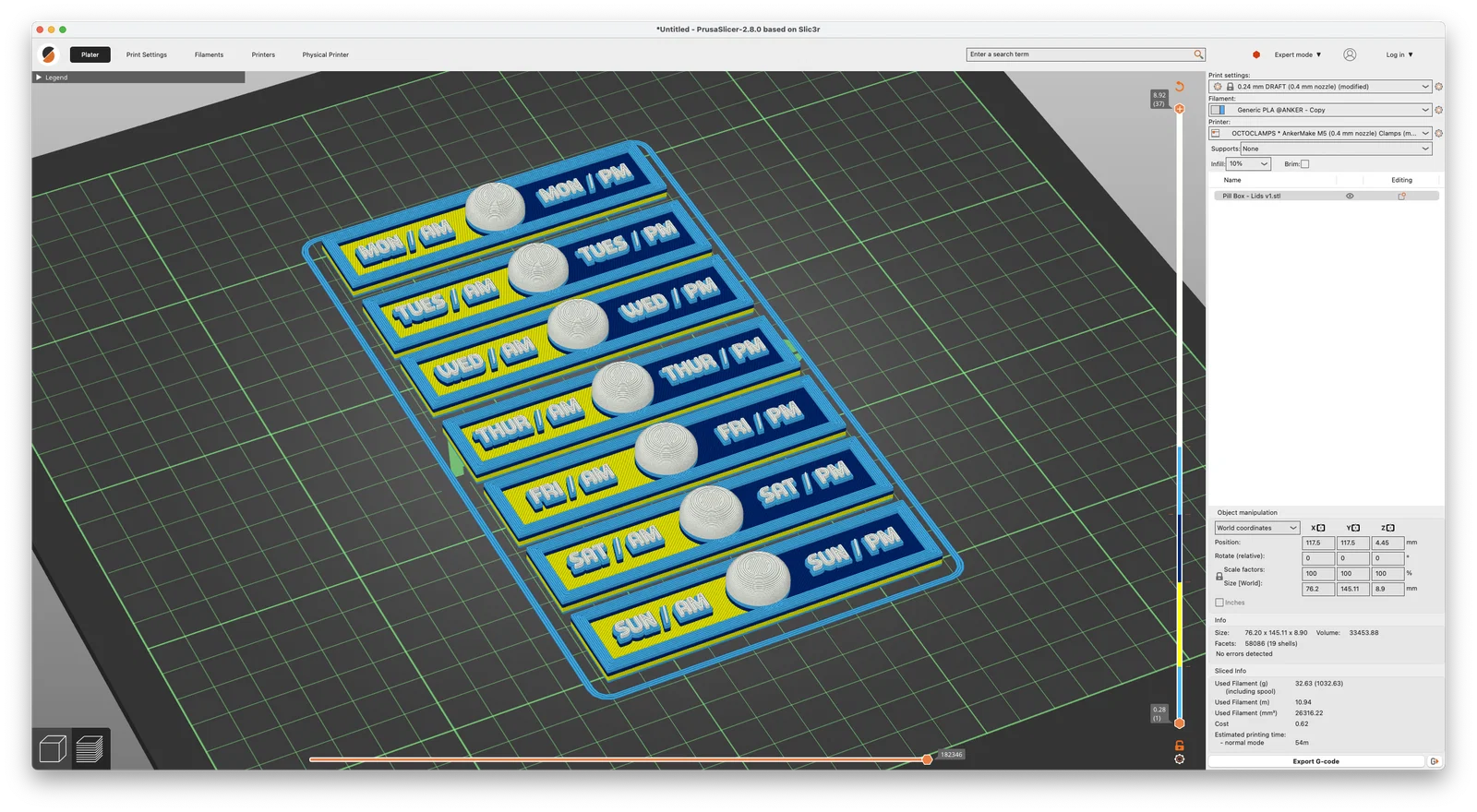
Task: Toggle the scale factors lock icon
Action: (x=1219, y=577)
